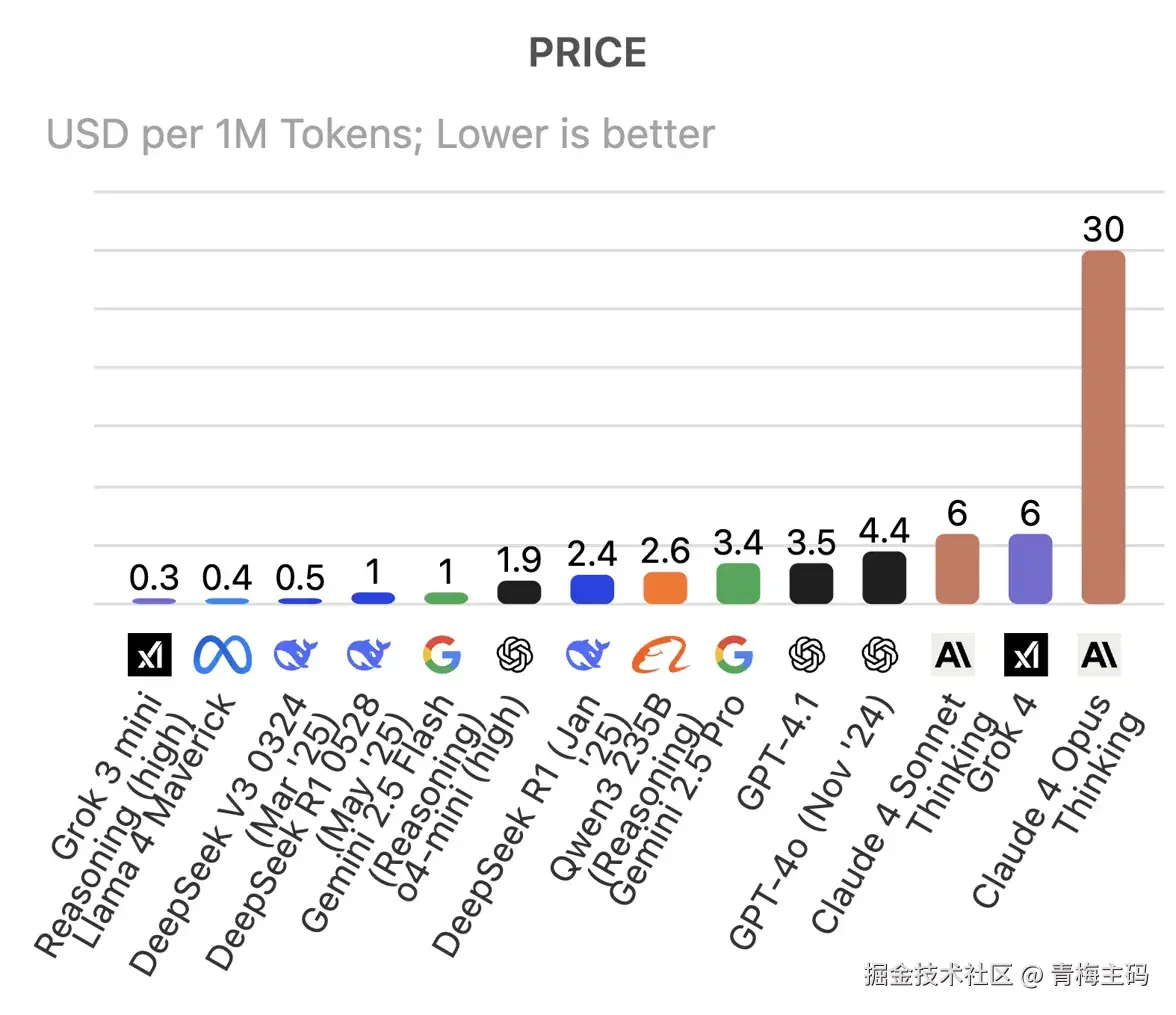The width and height of the screenshot is (1176, 1015).
Task: Click the xAI logo under the 0.3 bar
Action: [150, 655]
